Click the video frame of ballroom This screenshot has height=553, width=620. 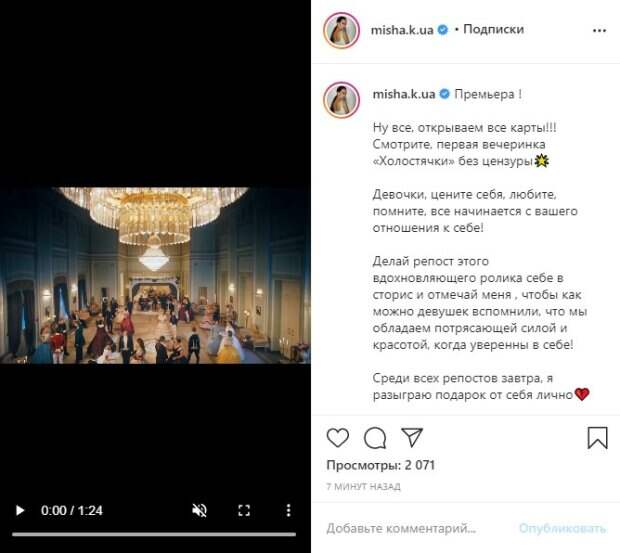coord(155,275)
